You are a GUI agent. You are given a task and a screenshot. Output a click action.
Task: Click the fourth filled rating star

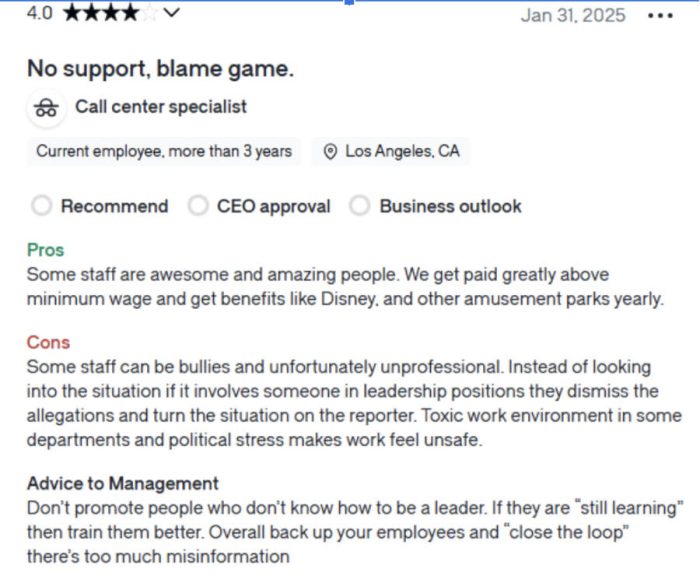(x=131, y=13)
